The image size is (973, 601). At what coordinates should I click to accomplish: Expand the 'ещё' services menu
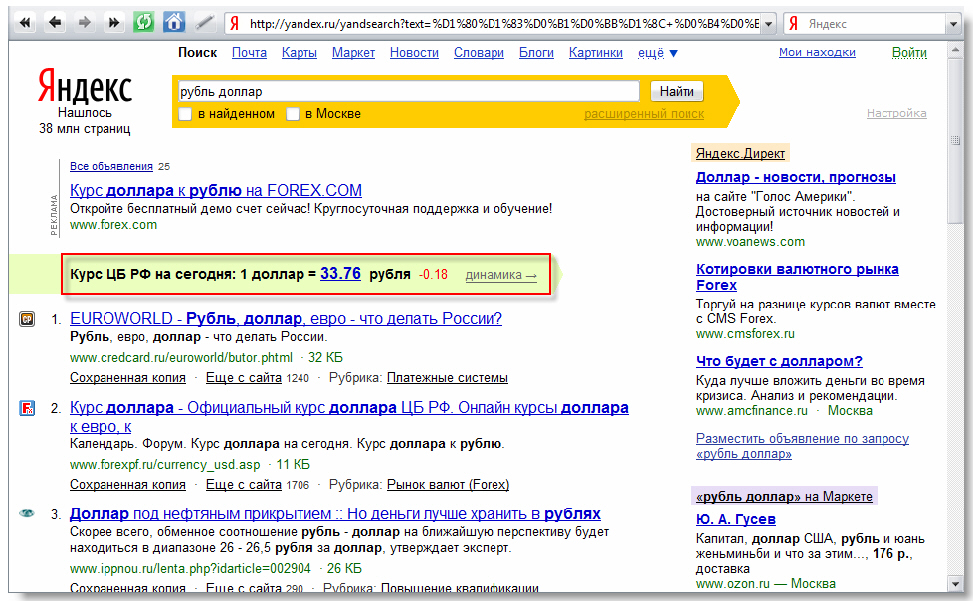(657, 53)
